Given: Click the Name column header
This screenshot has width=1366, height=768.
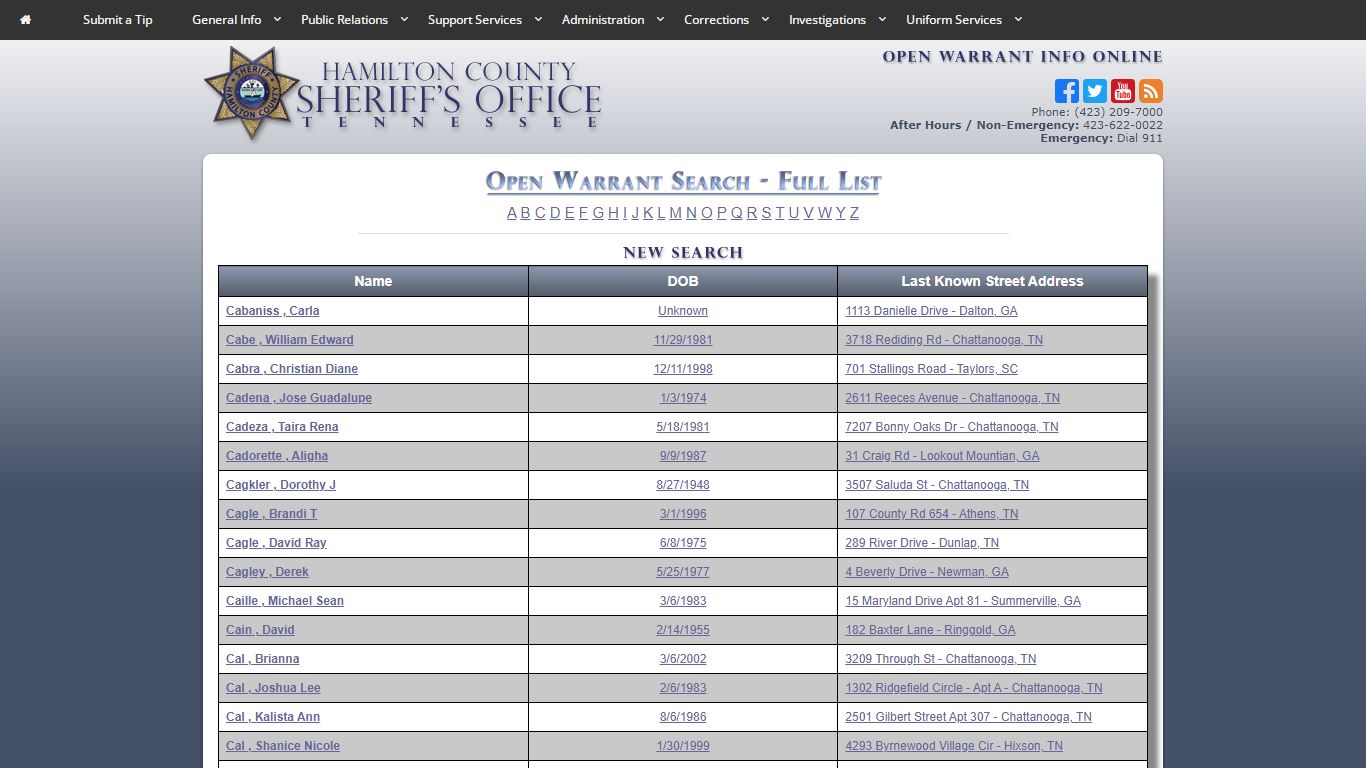Looking at the screenshot, I should (x=373, y=281).
